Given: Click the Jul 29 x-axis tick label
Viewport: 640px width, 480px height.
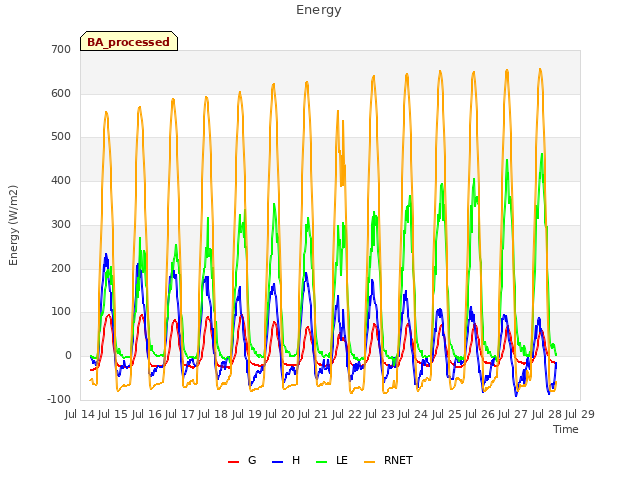Looking at the screenshot, I should coord(580,414).
